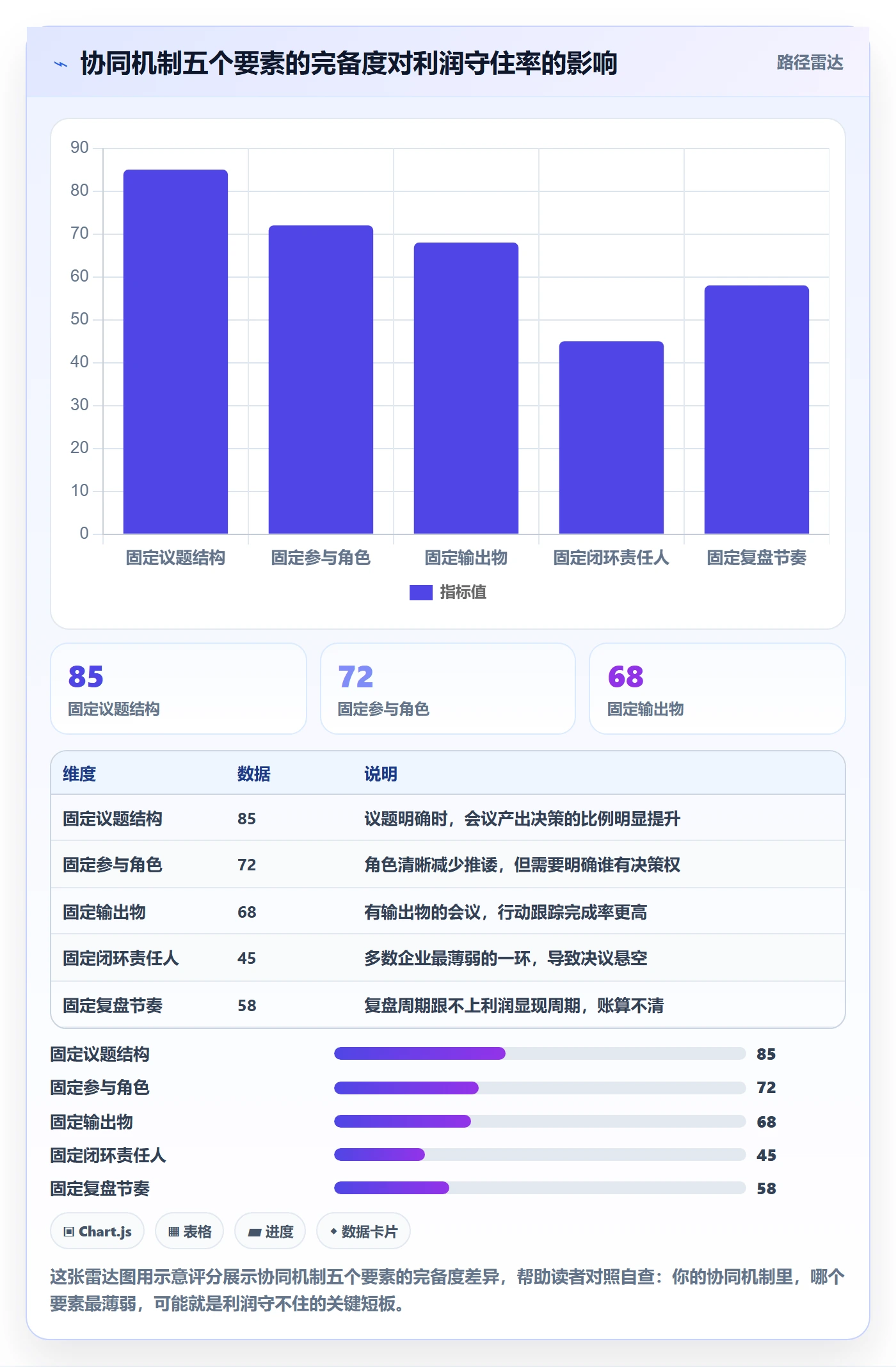896x1367 pixels.
Task: Click table data value 72
Action: click(247, 865)
